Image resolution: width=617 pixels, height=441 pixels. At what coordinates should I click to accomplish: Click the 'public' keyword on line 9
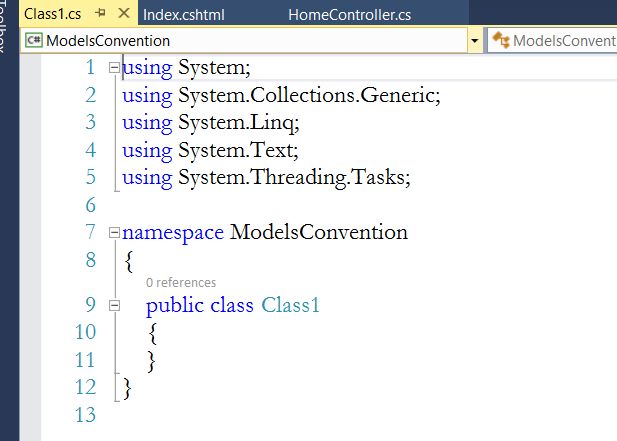click(x=175, y=306)
